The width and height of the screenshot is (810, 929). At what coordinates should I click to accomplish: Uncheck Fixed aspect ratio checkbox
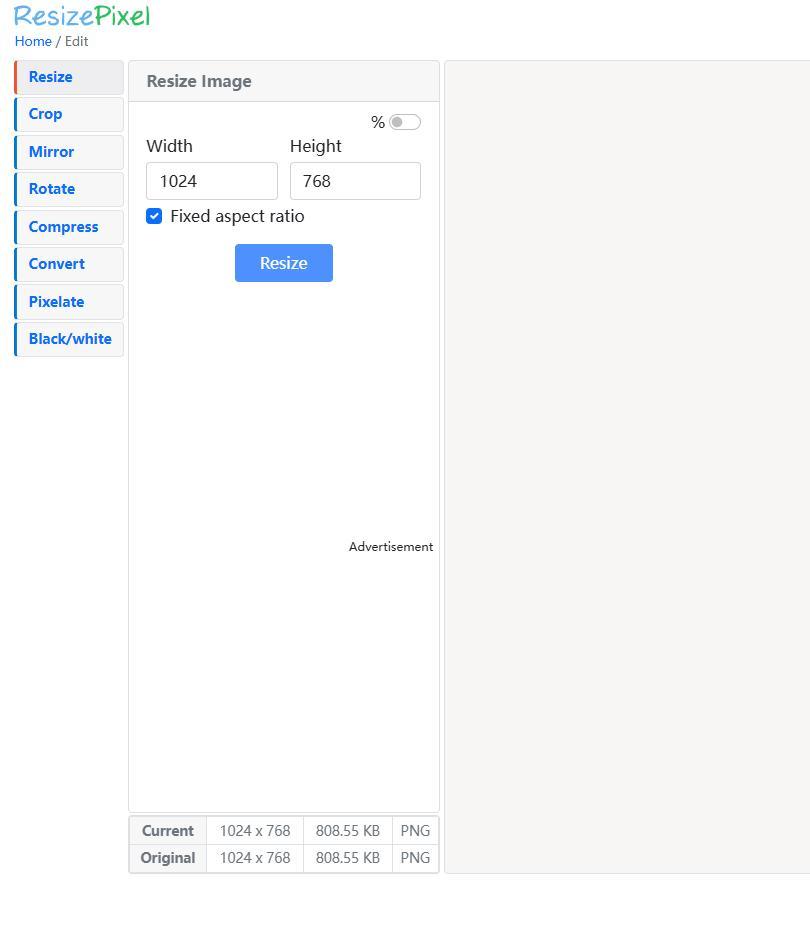click(154, 216)
